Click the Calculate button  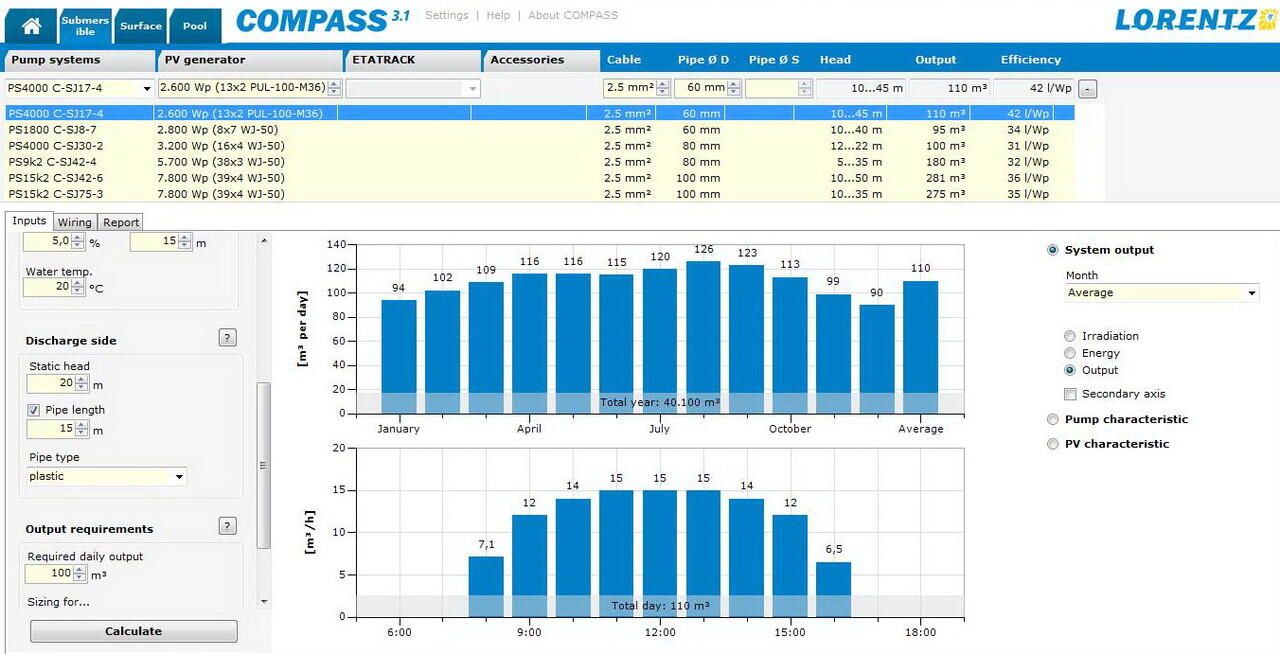pyautogui.click(x=134, y=631)
